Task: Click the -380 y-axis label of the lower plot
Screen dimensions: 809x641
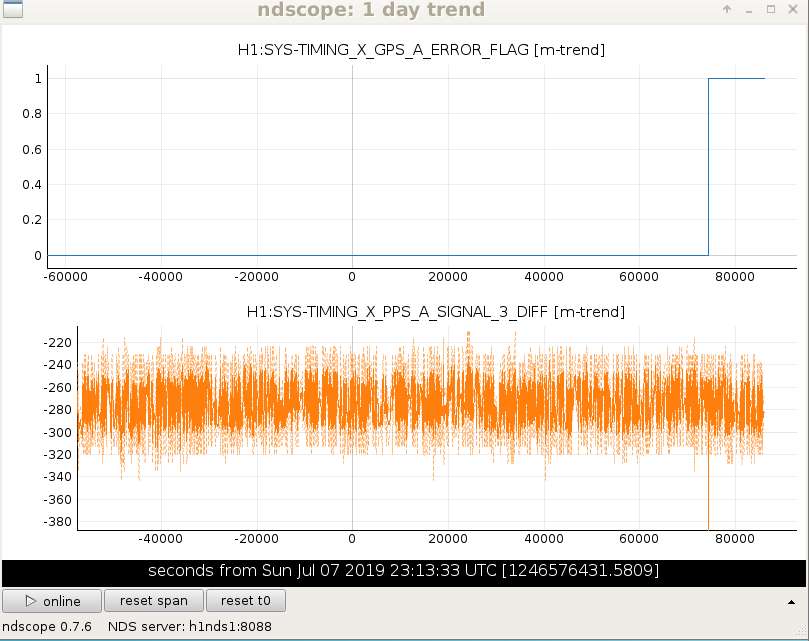Action: pos(57,522)
